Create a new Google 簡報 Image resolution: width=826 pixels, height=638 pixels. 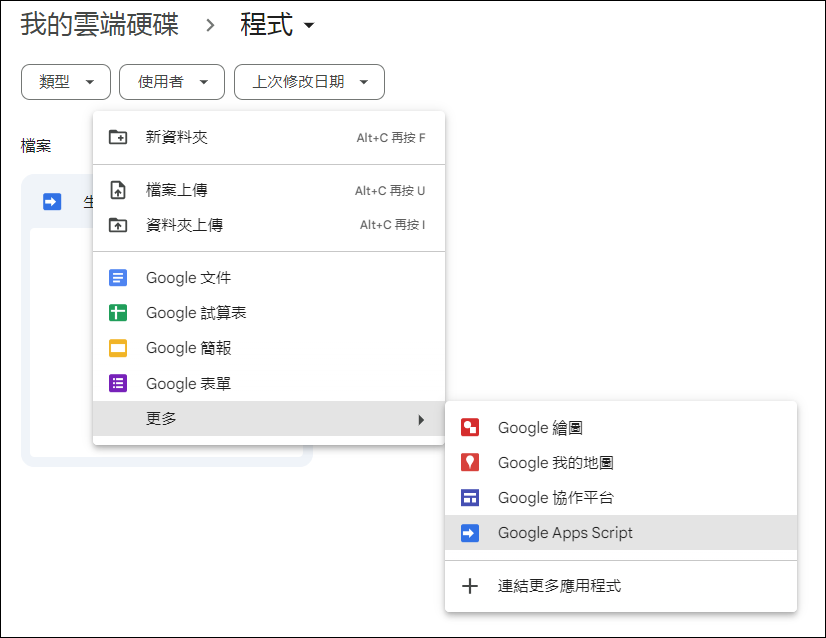point(269,348)
